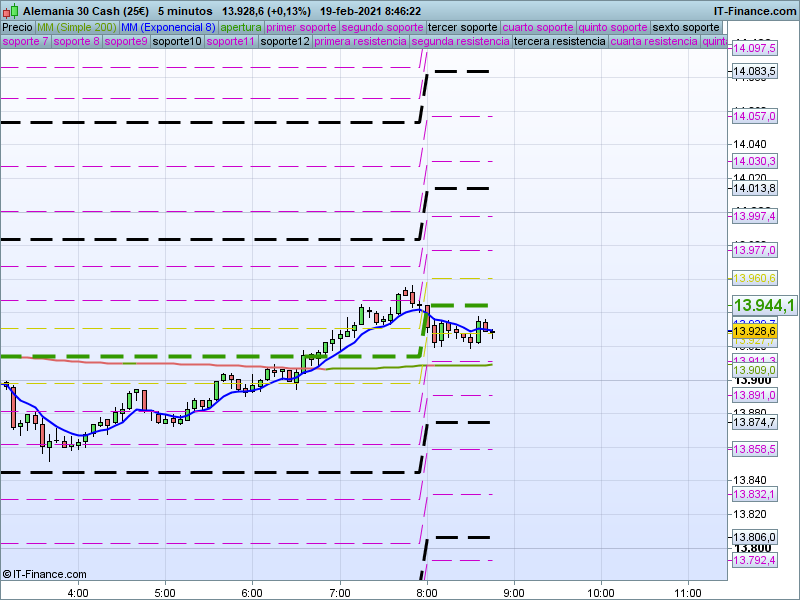
Task: Click the cuarta resistencia legend label
Action: pyautogui.click(x=654, y=41)
